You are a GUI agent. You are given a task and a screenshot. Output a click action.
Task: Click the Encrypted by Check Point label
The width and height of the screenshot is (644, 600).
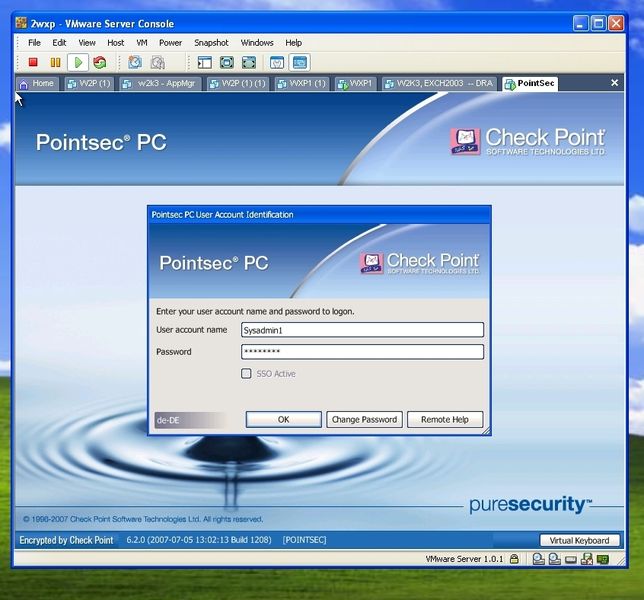pyautogui.click(x=66, y=540)
